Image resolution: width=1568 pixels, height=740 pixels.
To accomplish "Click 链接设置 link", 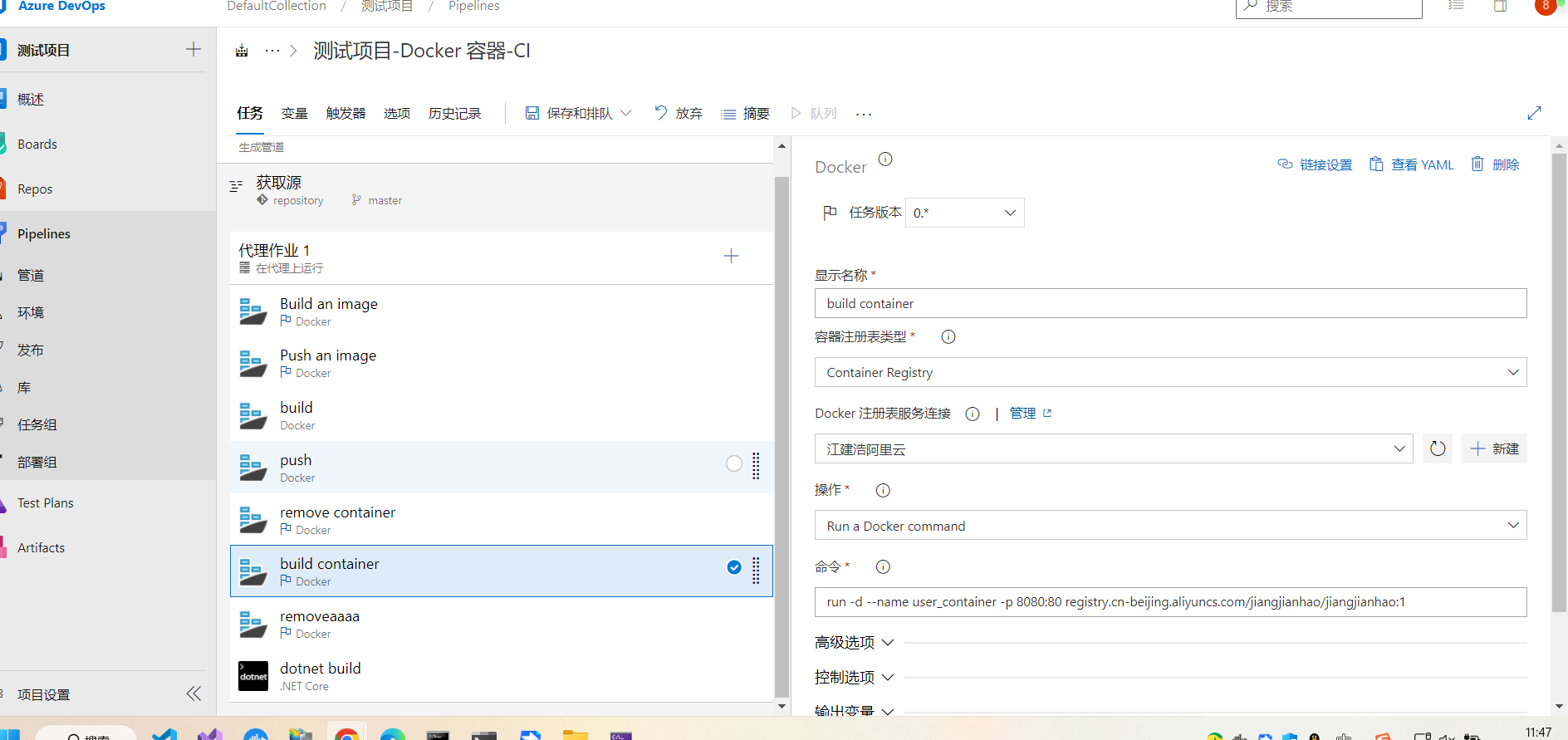I will click(1316, 164).
